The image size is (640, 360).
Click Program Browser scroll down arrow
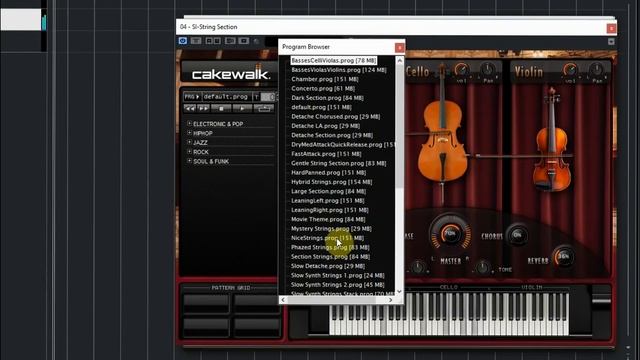[400, 291]
